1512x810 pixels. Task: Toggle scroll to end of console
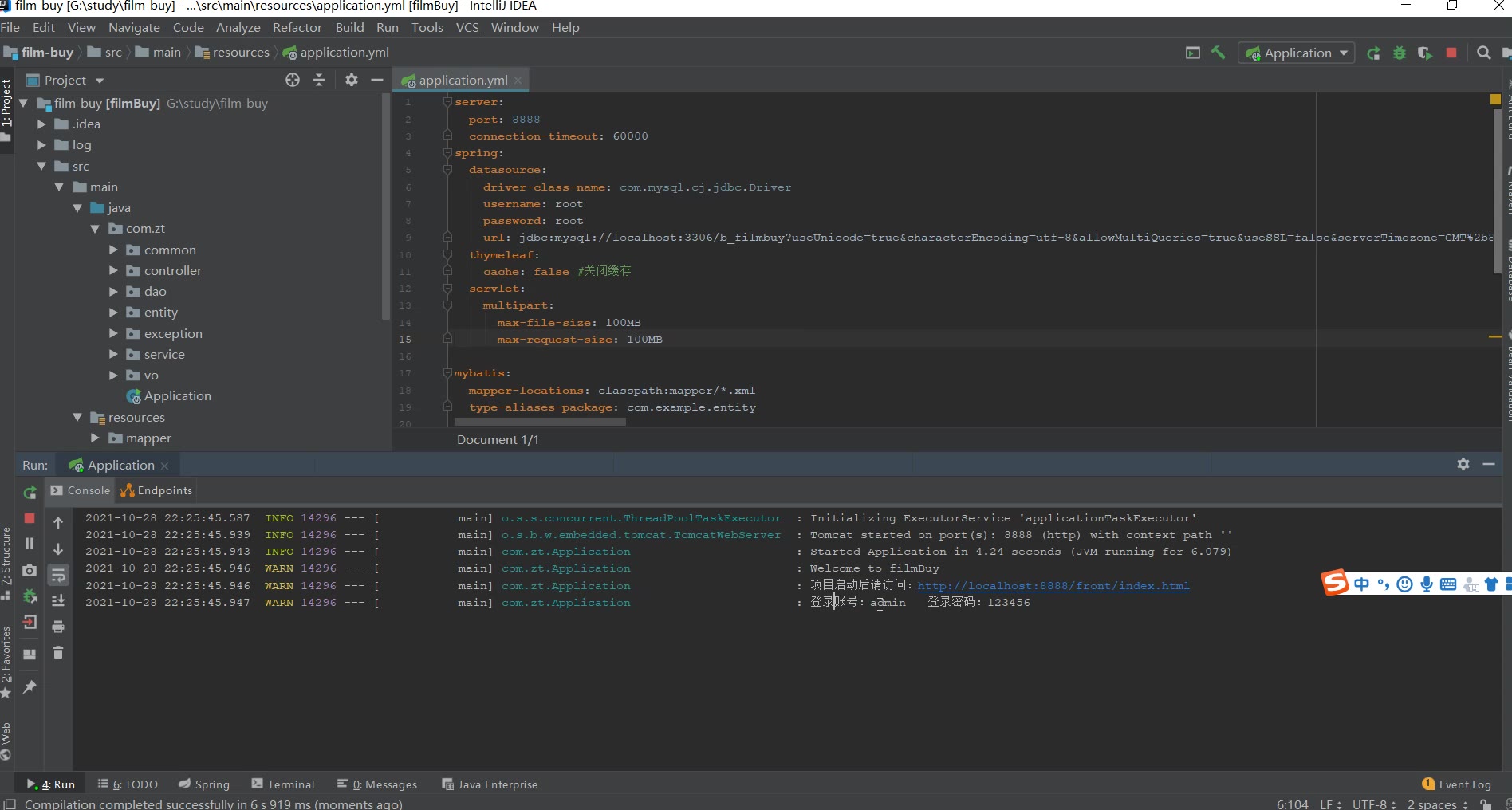pos(58,600)
